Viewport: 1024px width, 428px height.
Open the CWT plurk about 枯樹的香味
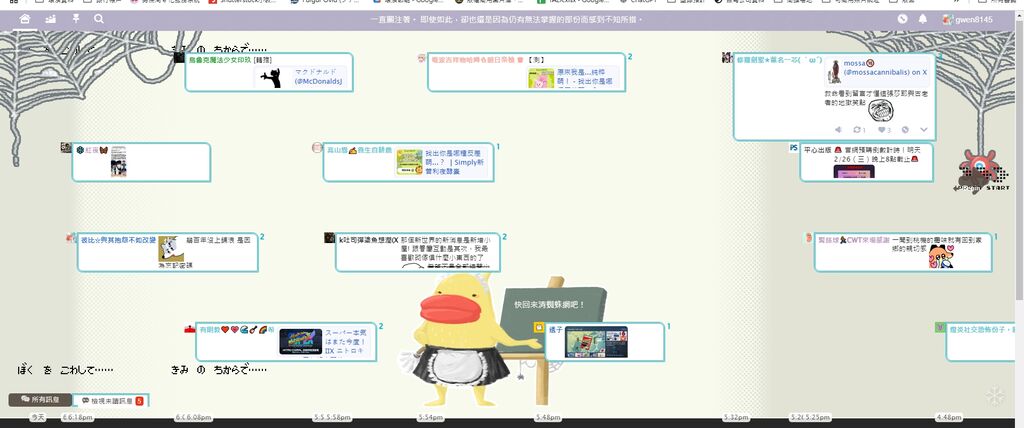[x=903, y=252]
